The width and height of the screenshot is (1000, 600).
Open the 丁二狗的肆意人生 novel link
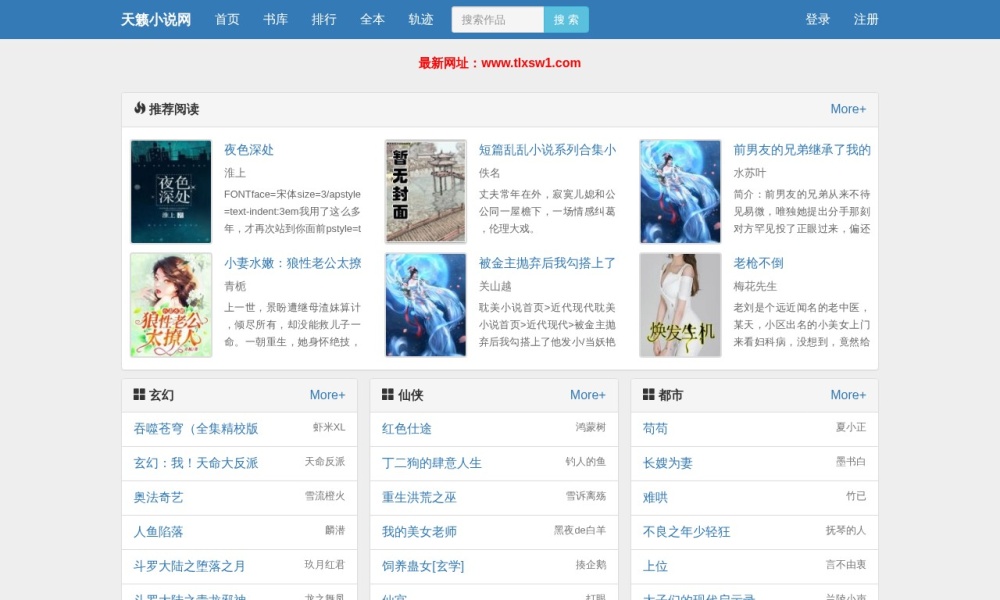[432, 463]
